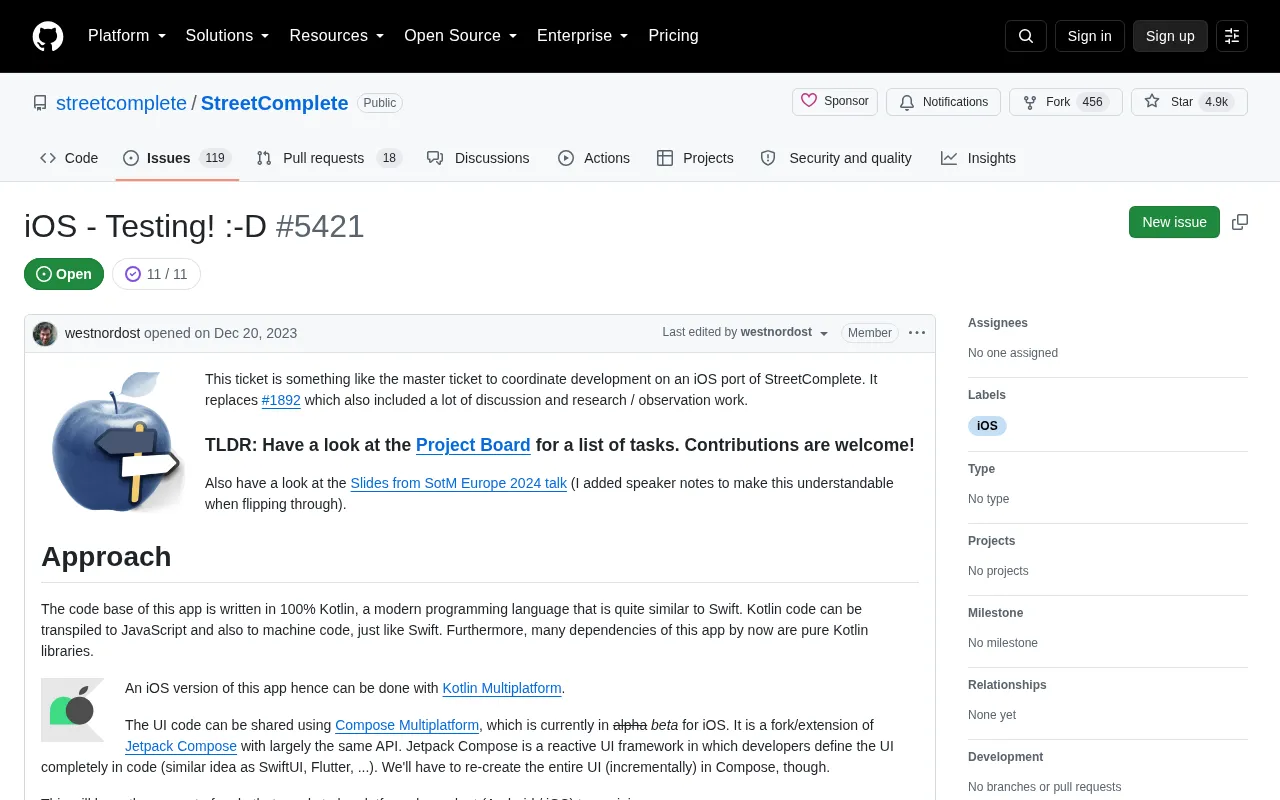Expand the Resources menu
1280x800 pixels.
point(337,36)
